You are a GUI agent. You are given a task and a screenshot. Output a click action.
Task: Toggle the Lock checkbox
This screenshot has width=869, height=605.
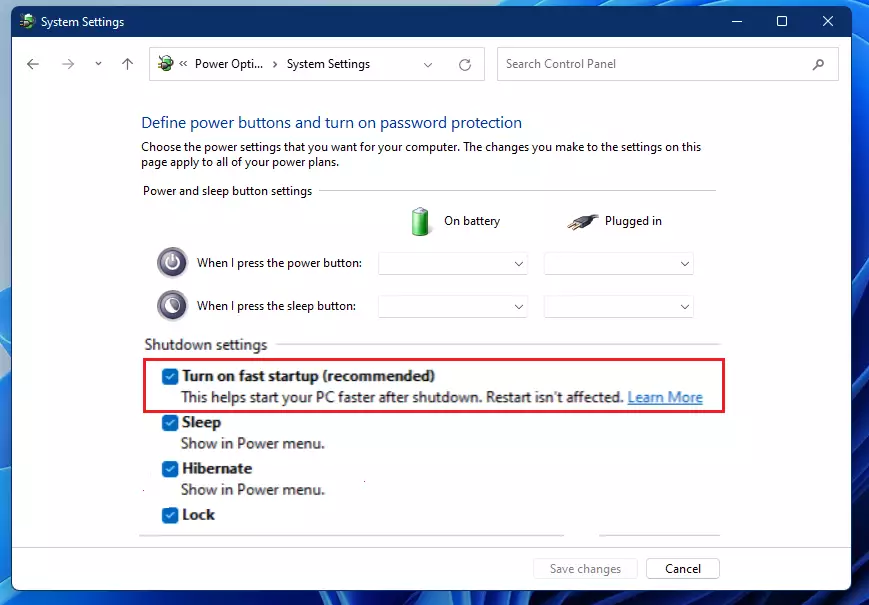click(170, 515)
